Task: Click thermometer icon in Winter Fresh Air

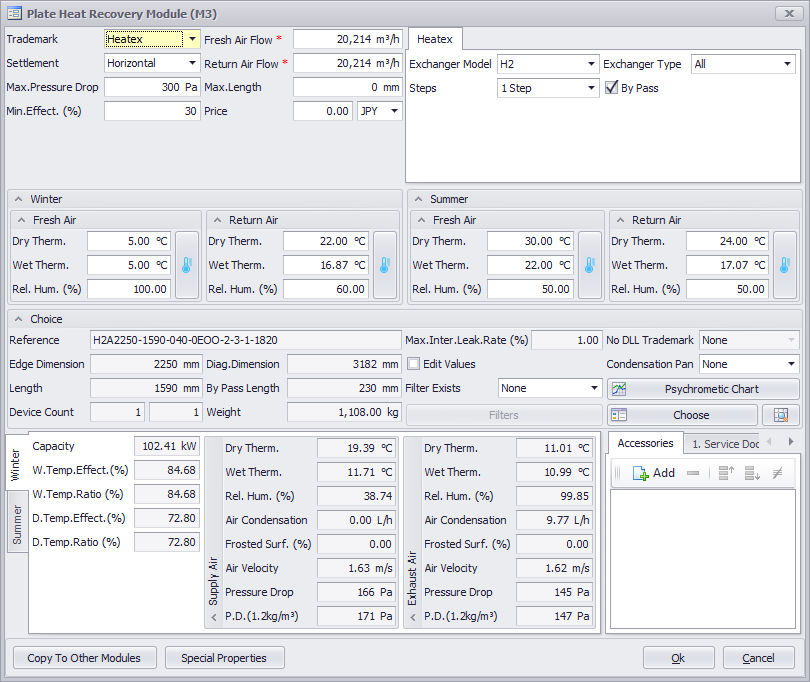Action: 187,265
